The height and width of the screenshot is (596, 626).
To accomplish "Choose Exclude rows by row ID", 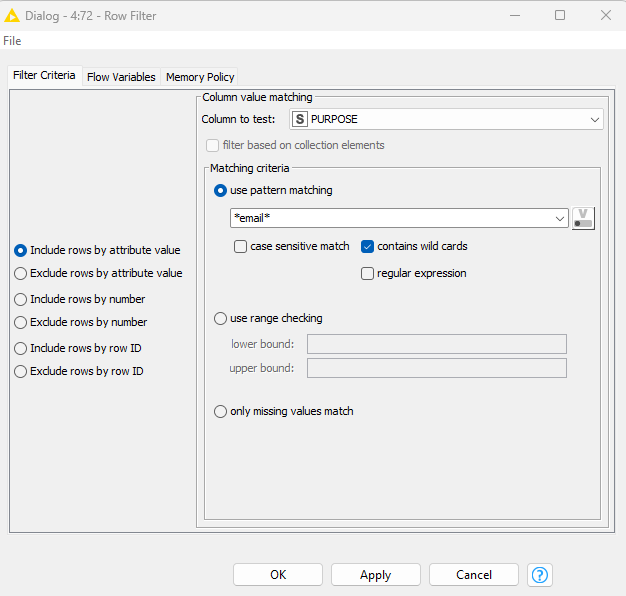I will 21,371.
